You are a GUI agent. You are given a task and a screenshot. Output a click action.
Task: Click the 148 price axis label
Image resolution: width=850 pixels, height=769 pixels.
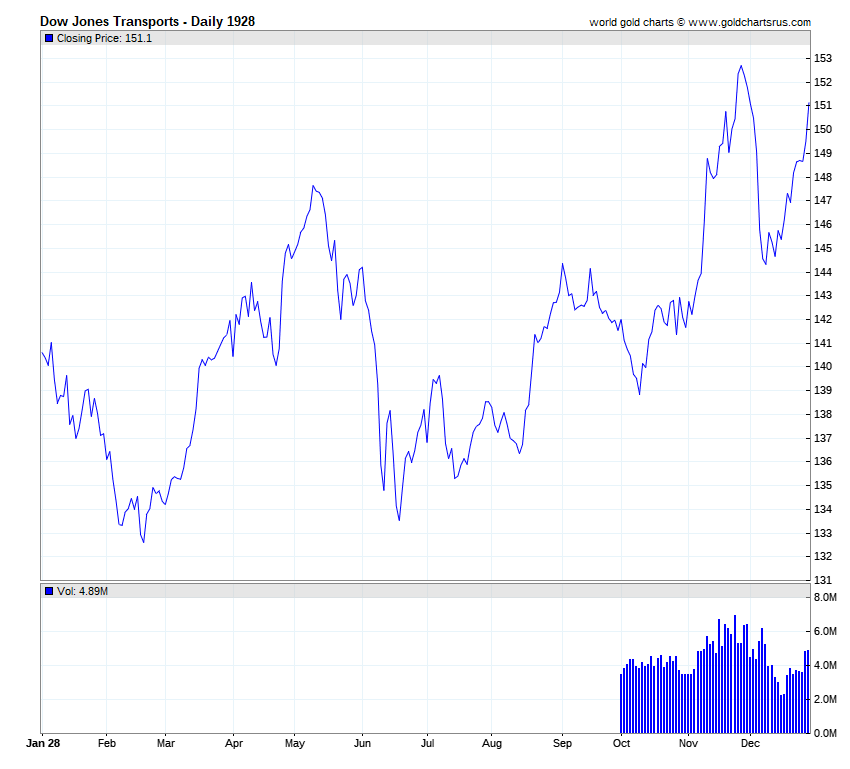823,177
